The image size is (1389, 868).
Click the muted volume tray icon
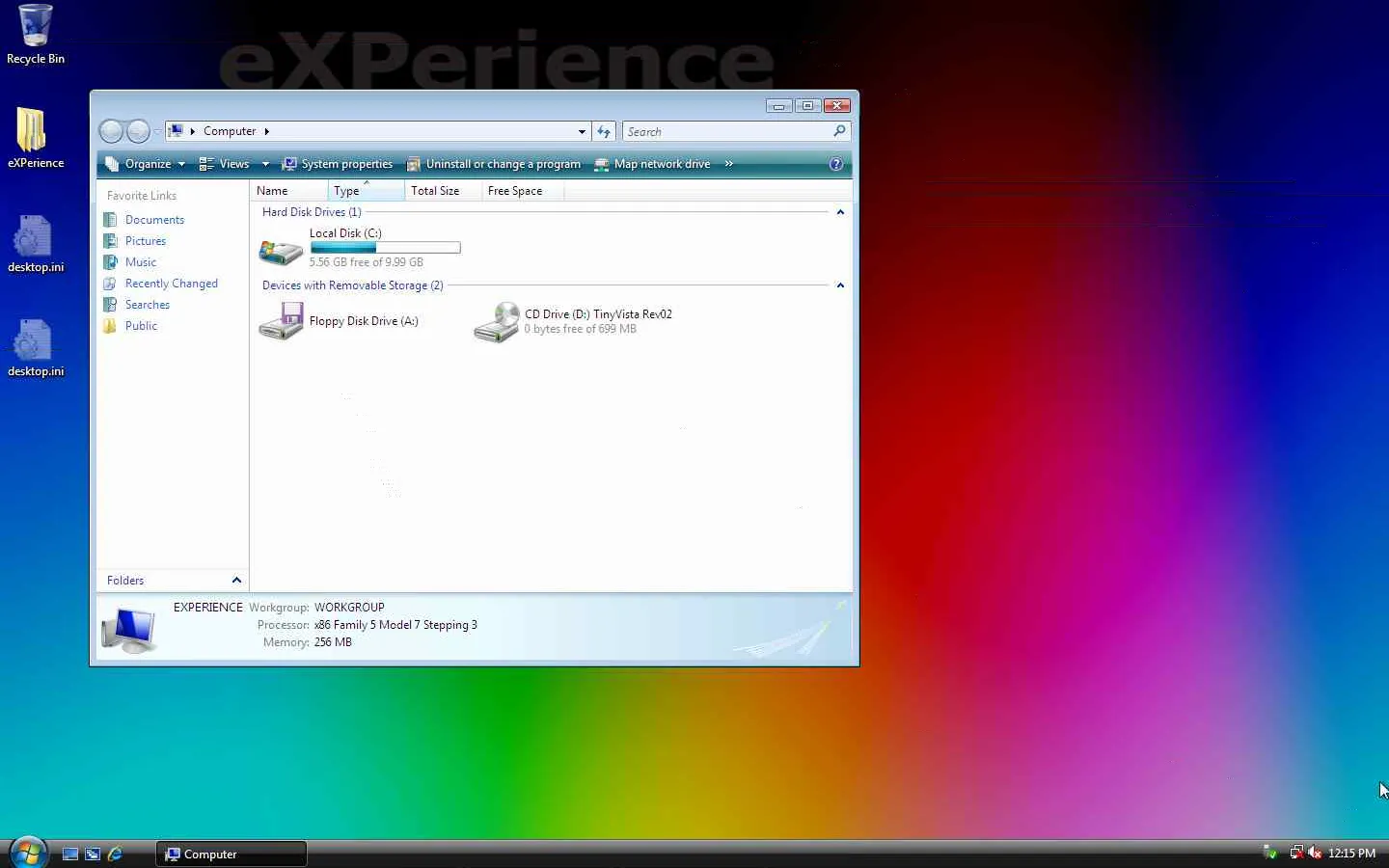tap(1314, 853)
